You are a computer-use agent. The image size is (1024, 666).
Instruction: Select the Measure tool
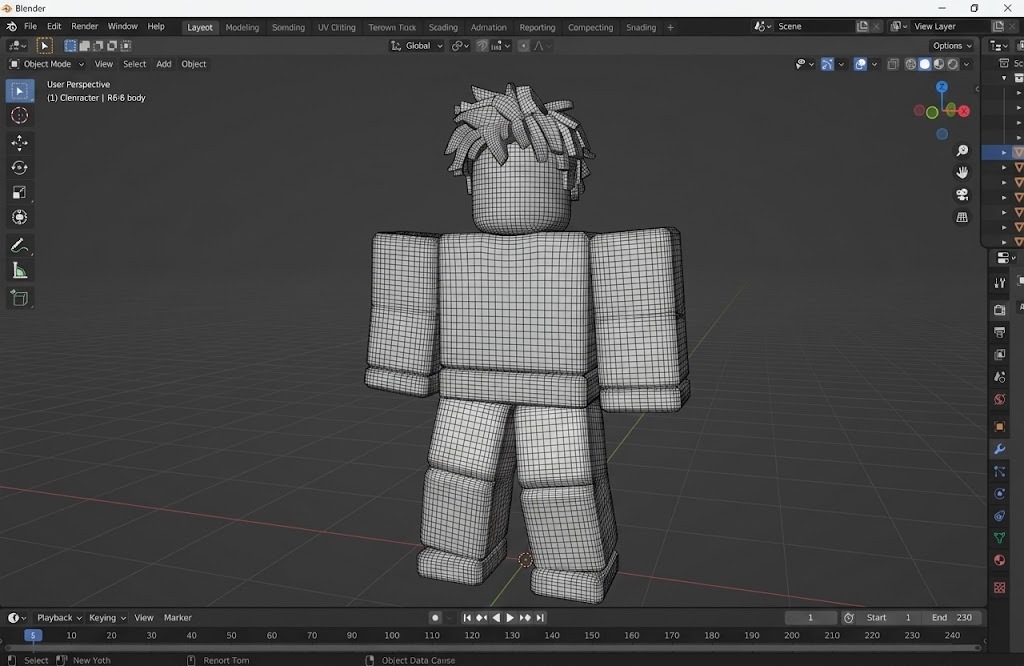pyautogui.click(x=20, y=271)
